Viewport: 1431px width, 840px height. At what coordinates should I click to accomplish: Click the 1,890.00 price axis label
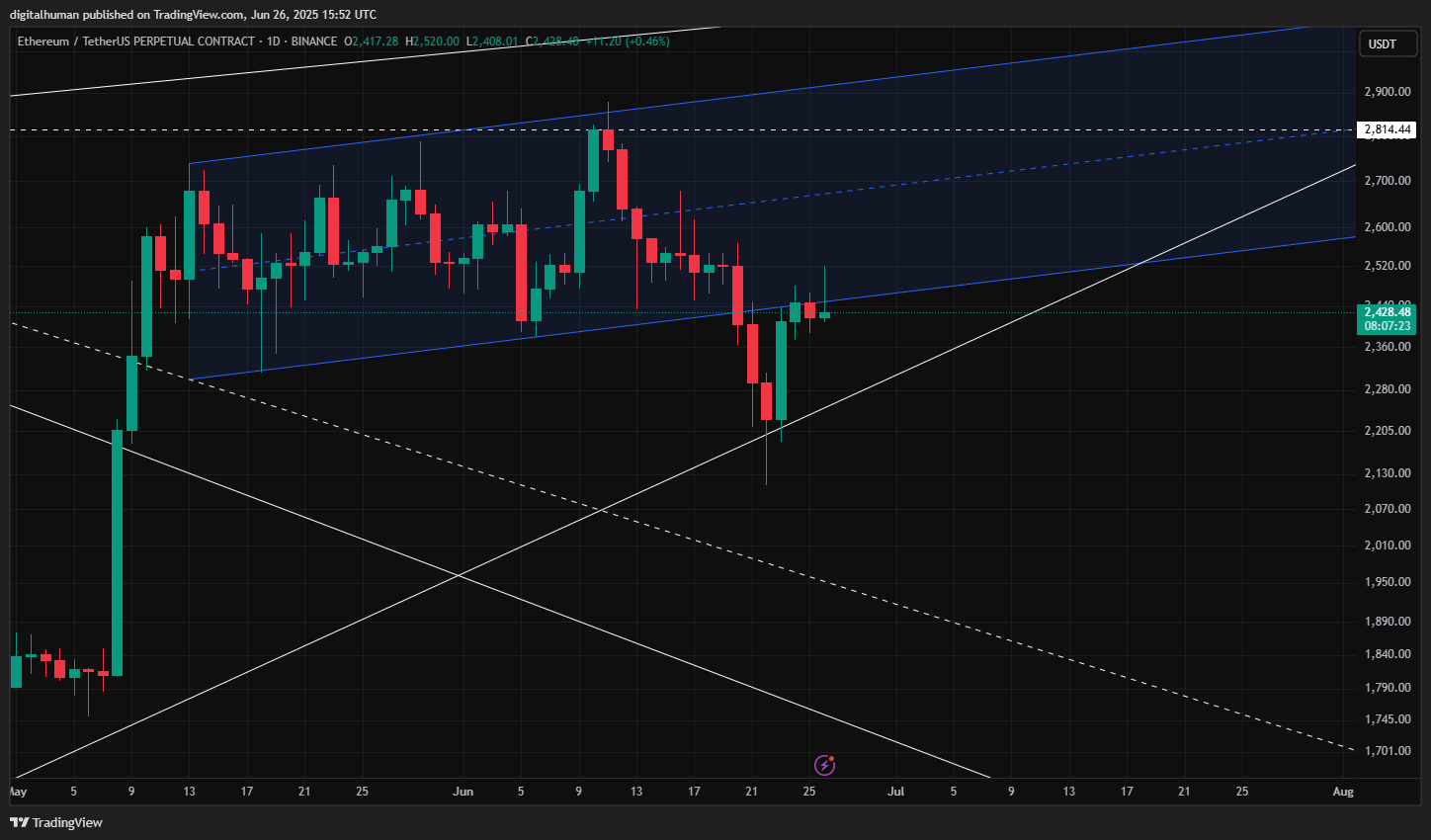pyautogui.click(x=1387, y=622)
